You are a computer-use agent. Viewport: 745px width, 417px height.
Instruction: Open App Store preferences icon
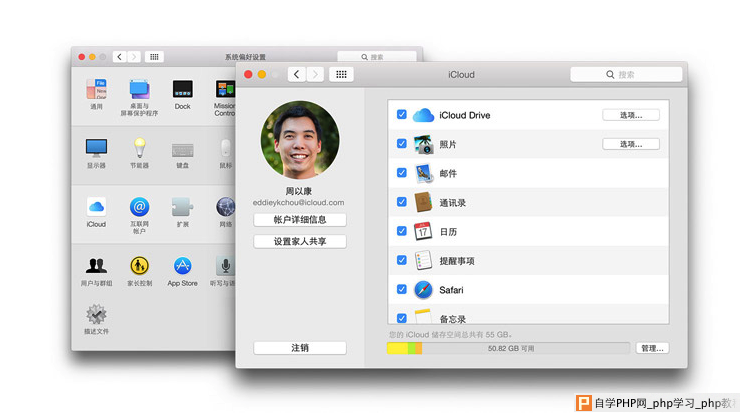point(182,266)
